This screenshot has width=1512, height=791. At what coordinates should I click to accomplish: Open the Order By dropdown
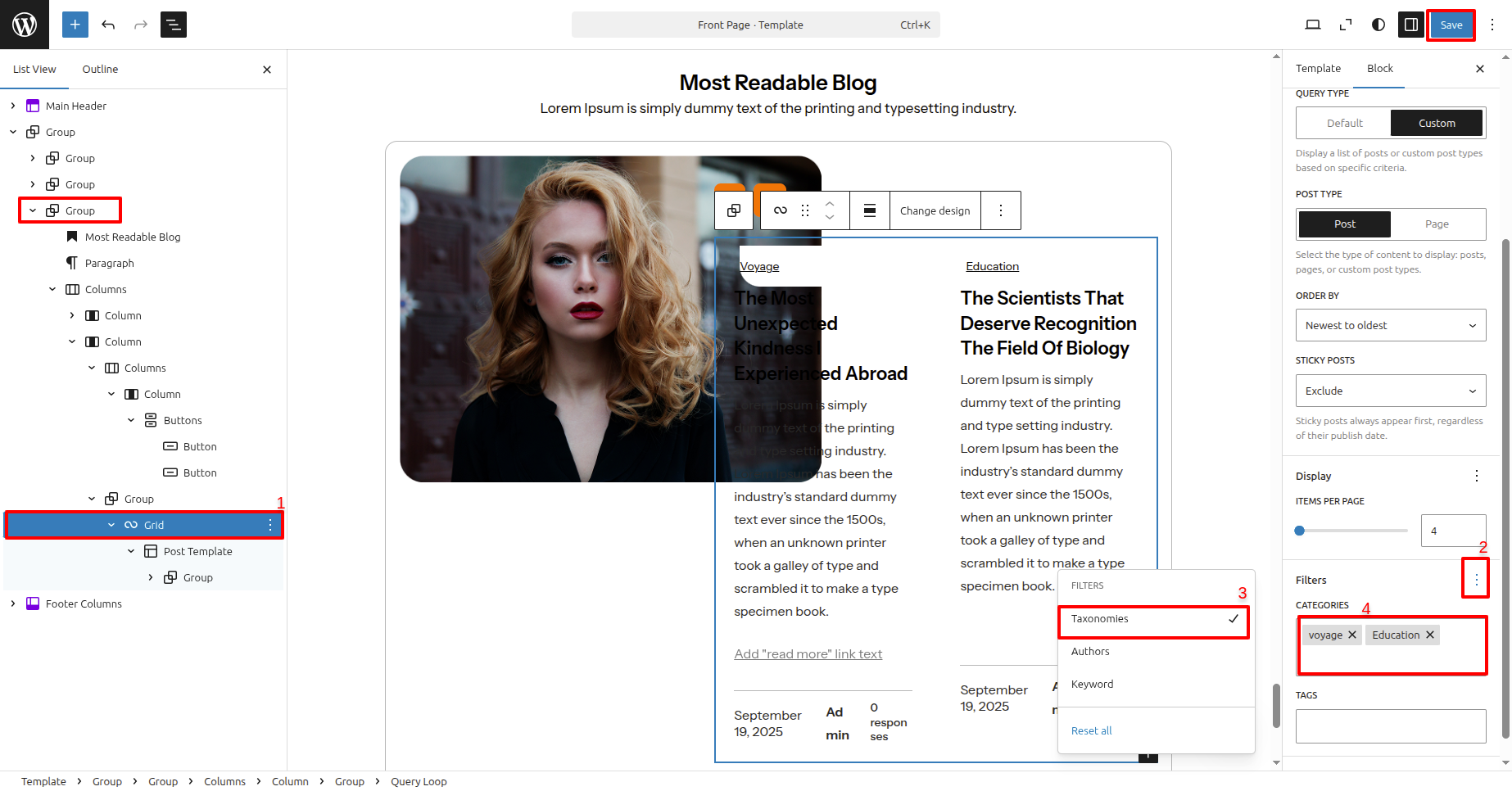click(x=1390, y=326)
